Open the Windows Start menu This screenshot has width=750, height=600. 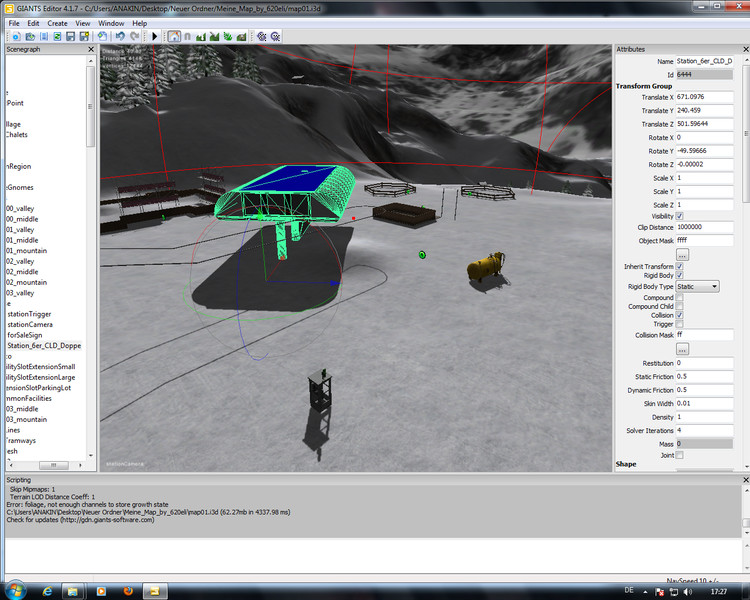tap(15, 590)
